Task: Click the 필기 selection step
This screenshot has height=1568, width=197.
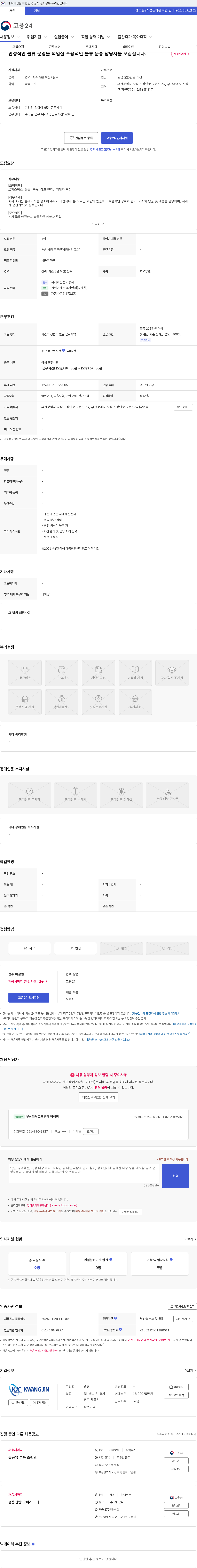Action: tap(121, 948)
